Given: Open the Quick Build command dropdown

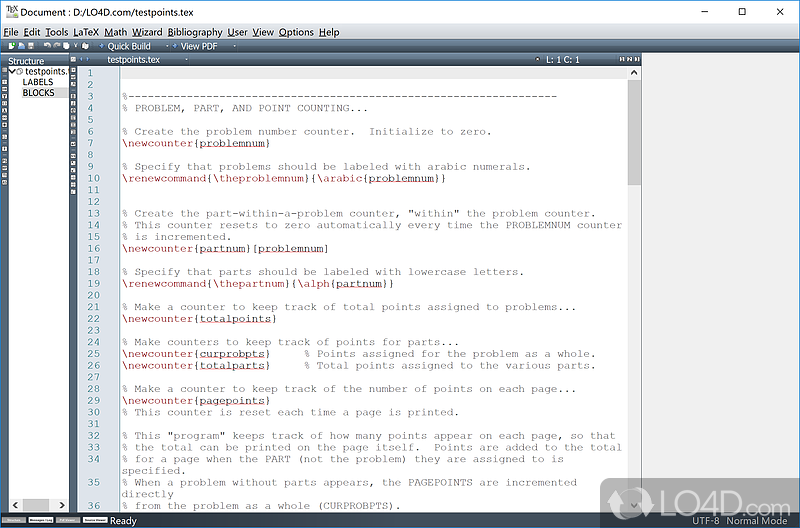Looking at the screenshot, I should pos(166,46).
